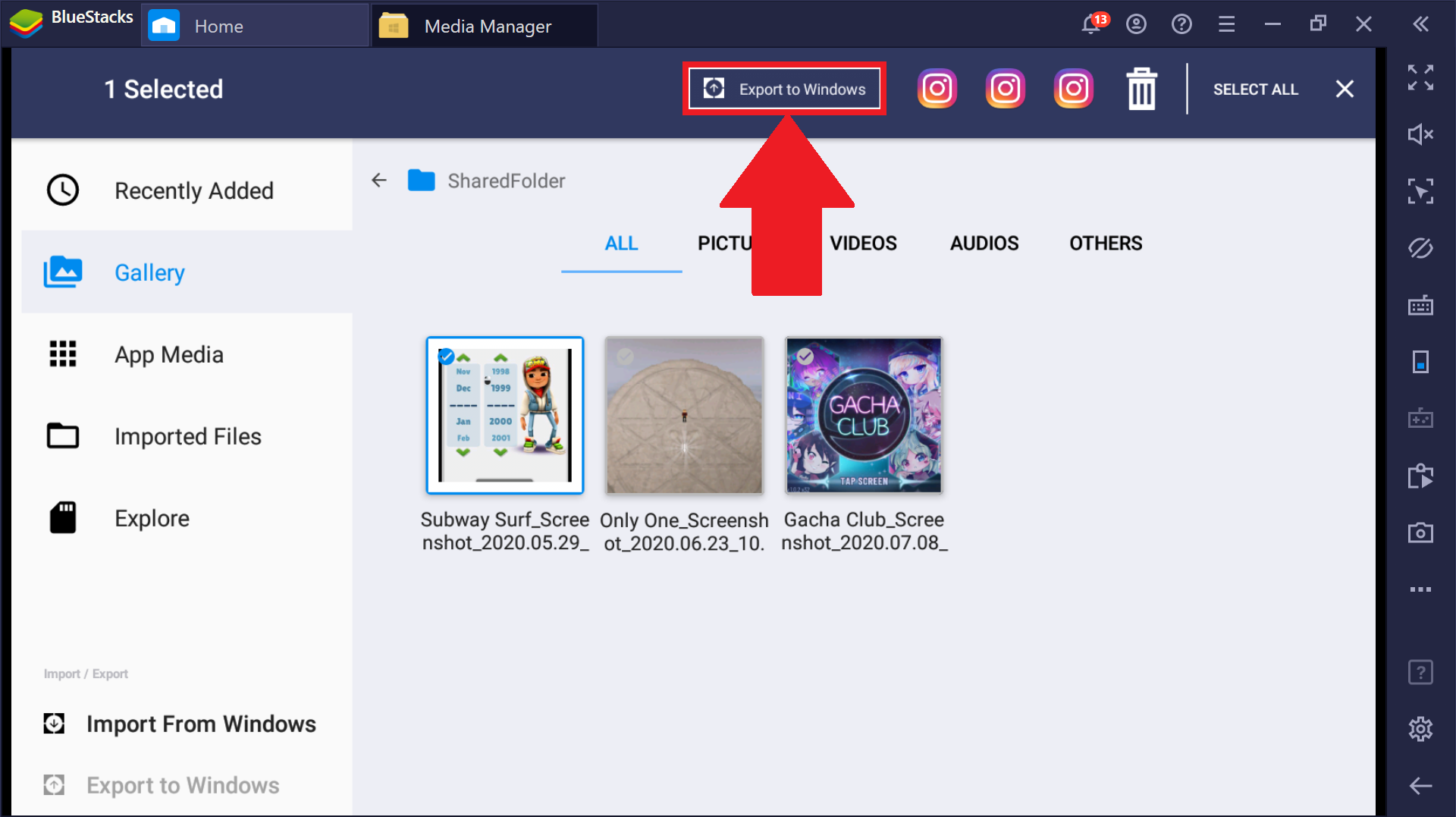The width and height of the screenshot is (1456, 817).
Task: Open the Explore section
Action: [187, 518]
